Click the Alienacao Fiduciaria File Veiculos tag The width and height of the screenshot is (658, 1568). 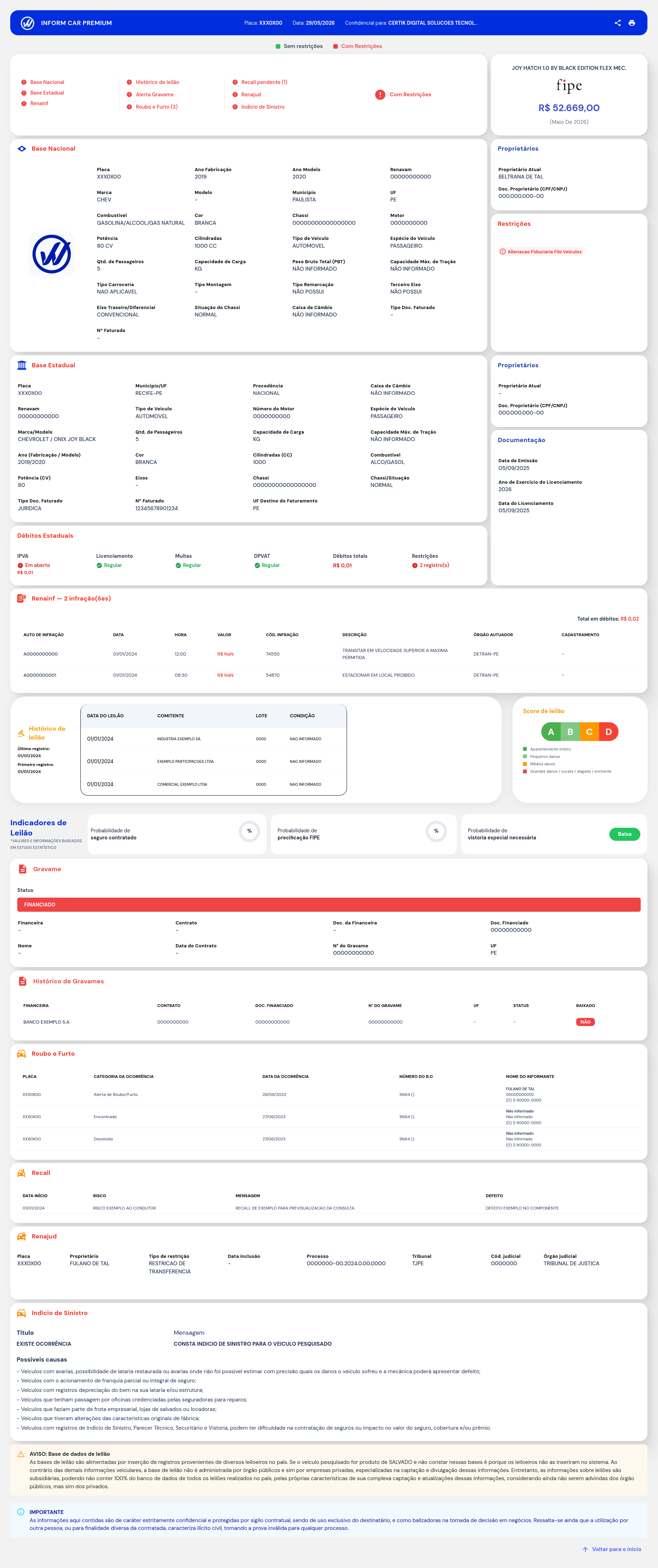pos(541,251)
